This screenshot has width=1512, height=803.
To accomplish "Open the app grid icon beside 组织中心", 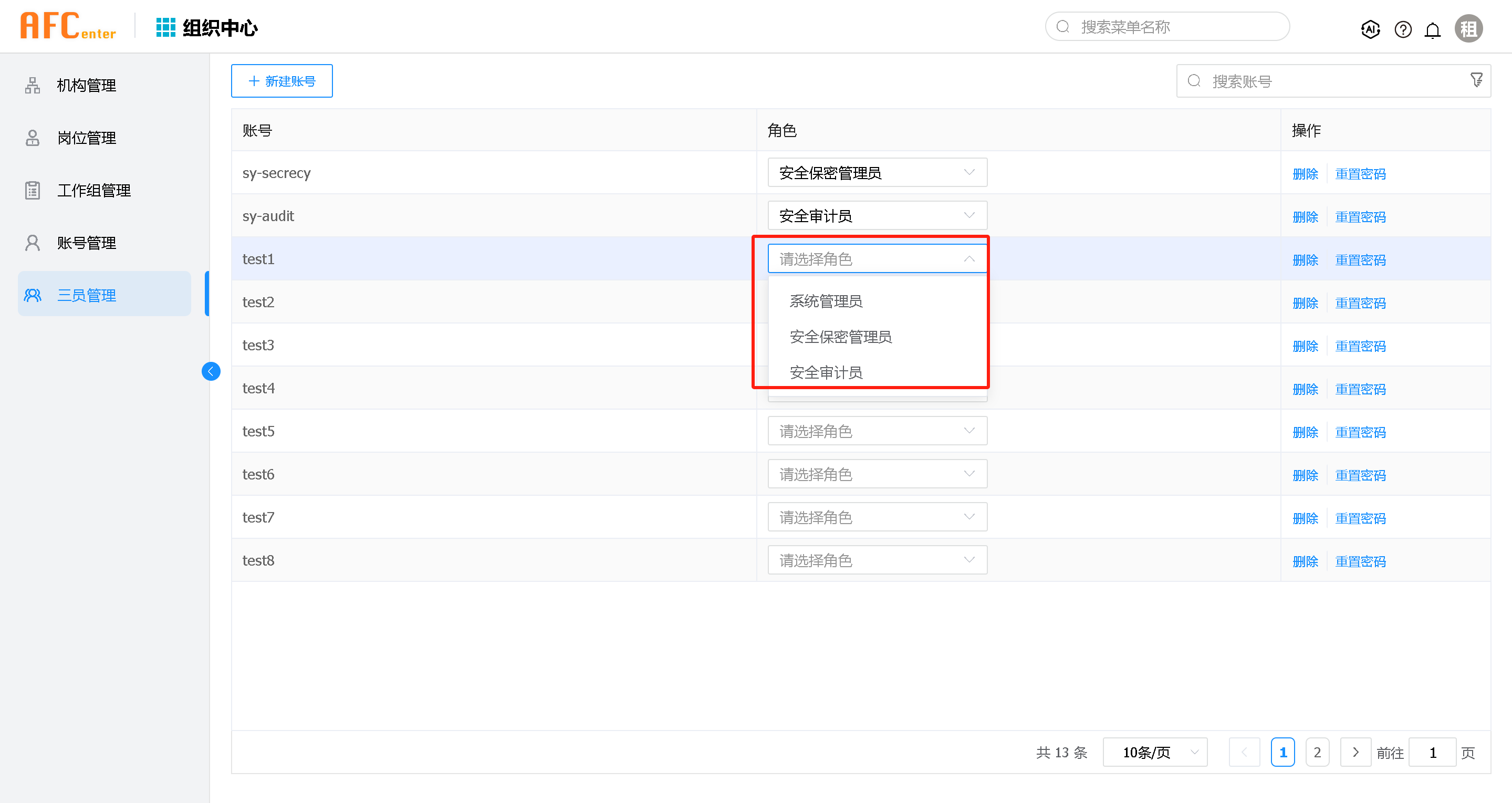I will pos(165,28).
